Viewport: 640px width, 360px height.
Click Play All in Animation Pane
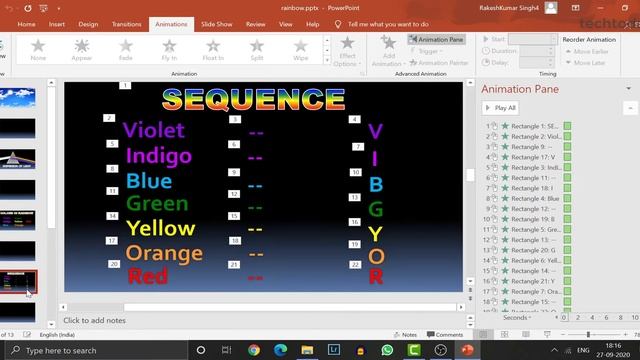[500, 108]
